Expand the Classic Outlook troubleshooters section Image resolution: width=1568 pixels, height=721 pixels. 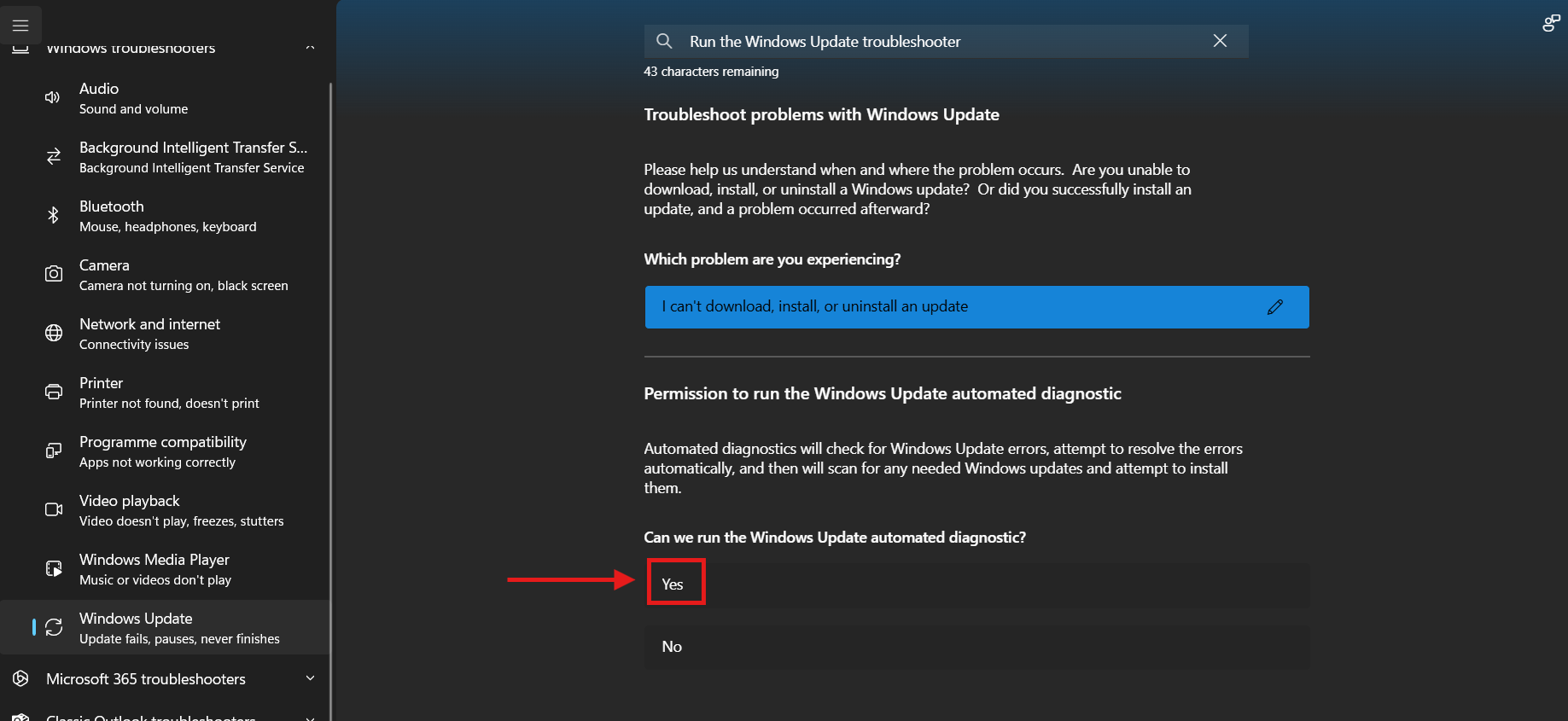click(310, 718)
